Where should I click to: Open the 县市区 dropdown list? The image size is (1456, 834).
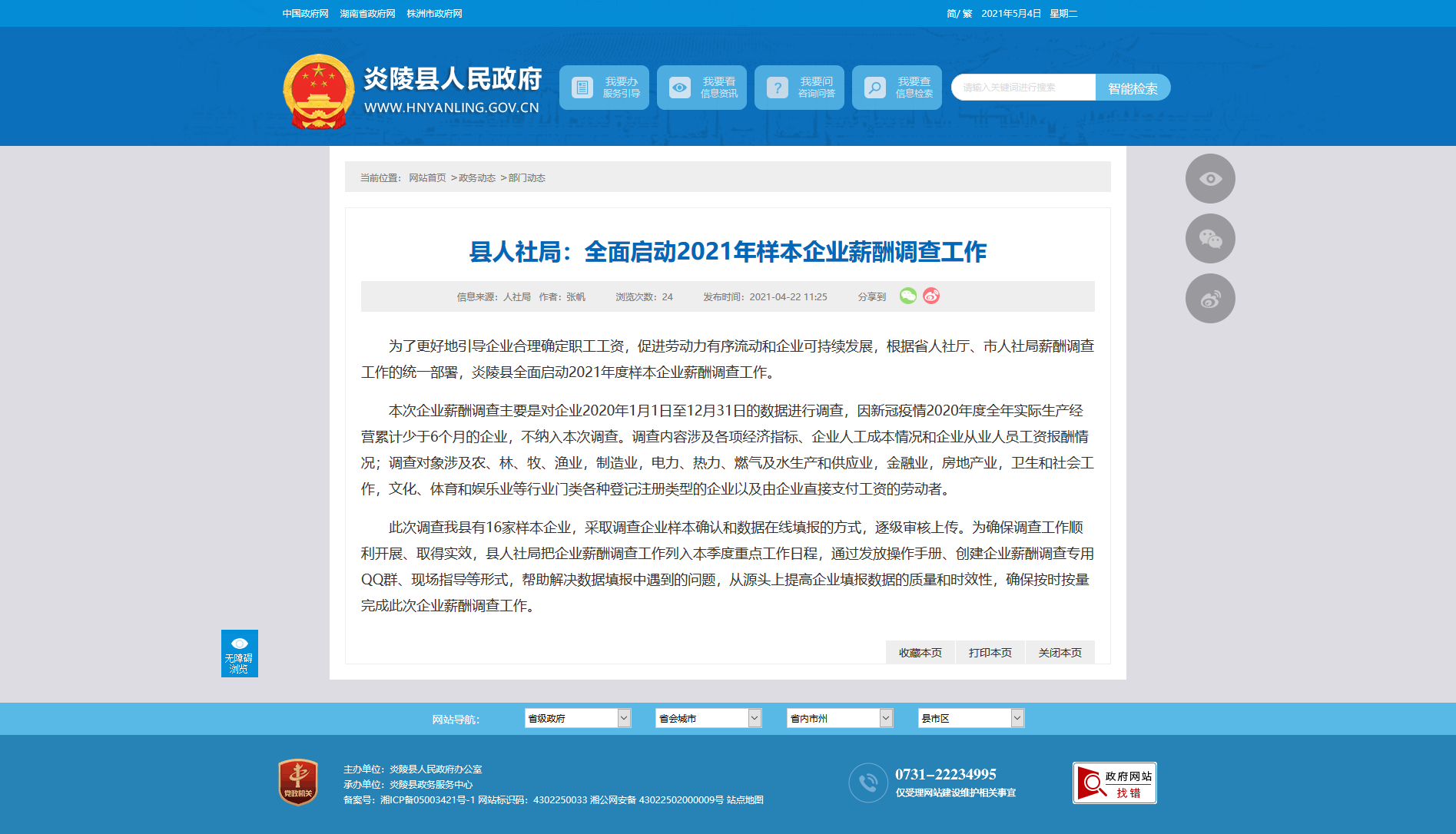pos(970,718)
